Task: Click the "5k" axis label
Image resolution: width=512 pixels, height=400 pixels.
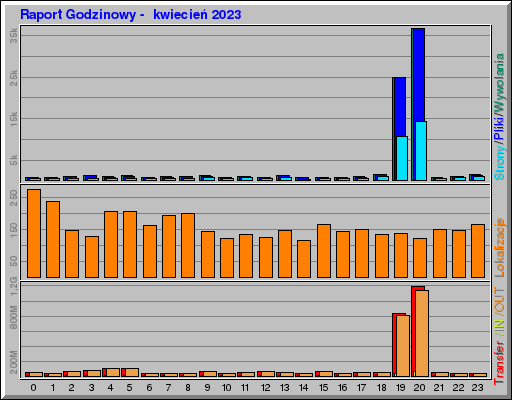Action: point(13,160)
